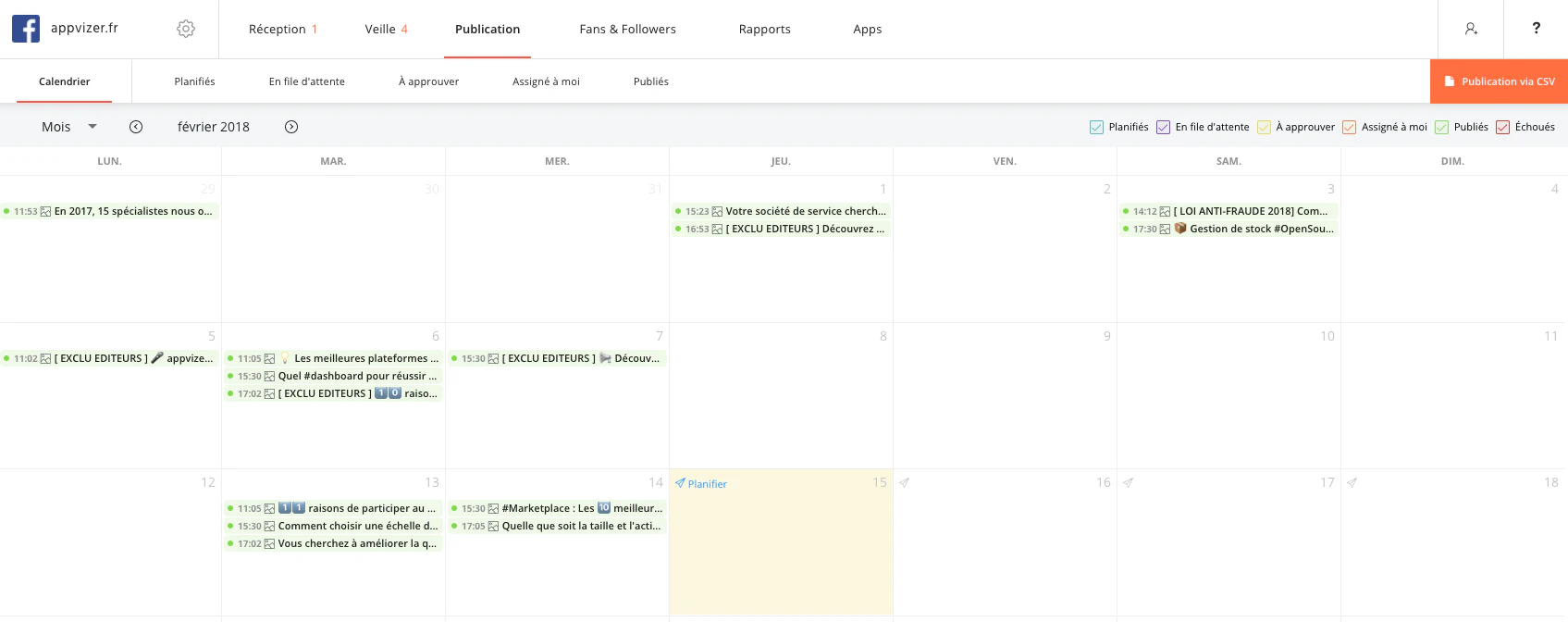Open post 'Quelle que soit la taille et l'acti...'

(558, 527)
